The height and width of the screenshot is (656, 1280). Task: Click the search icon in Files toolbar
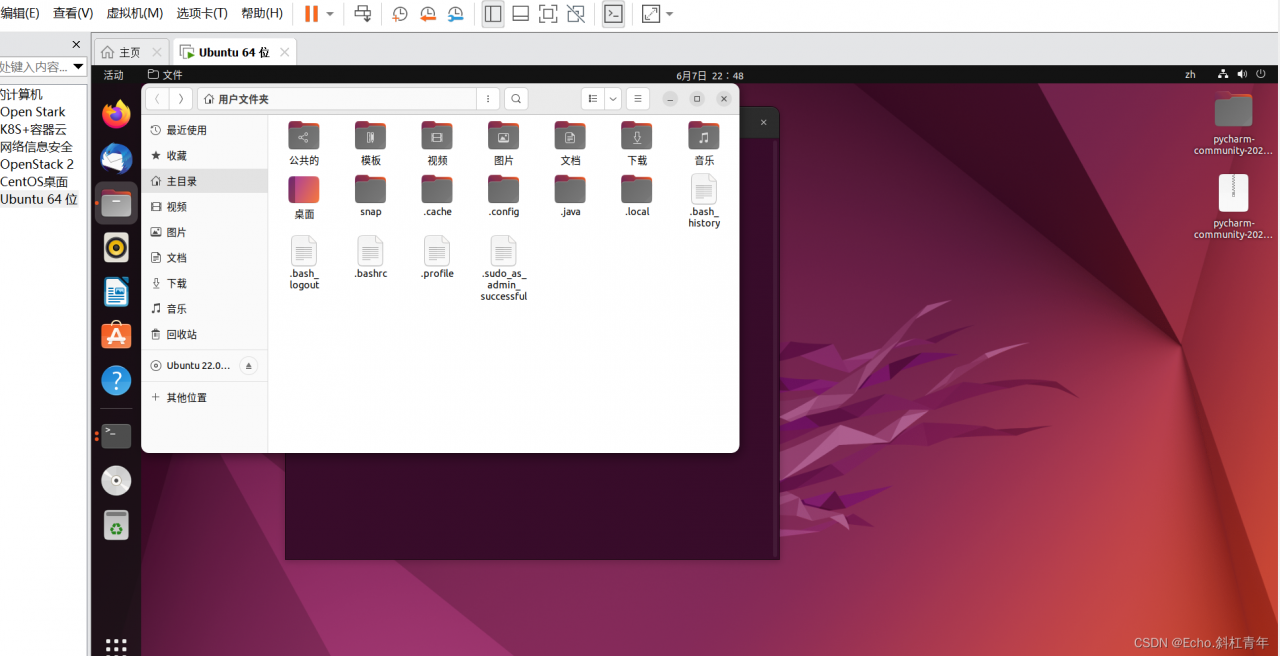point(515,99)
